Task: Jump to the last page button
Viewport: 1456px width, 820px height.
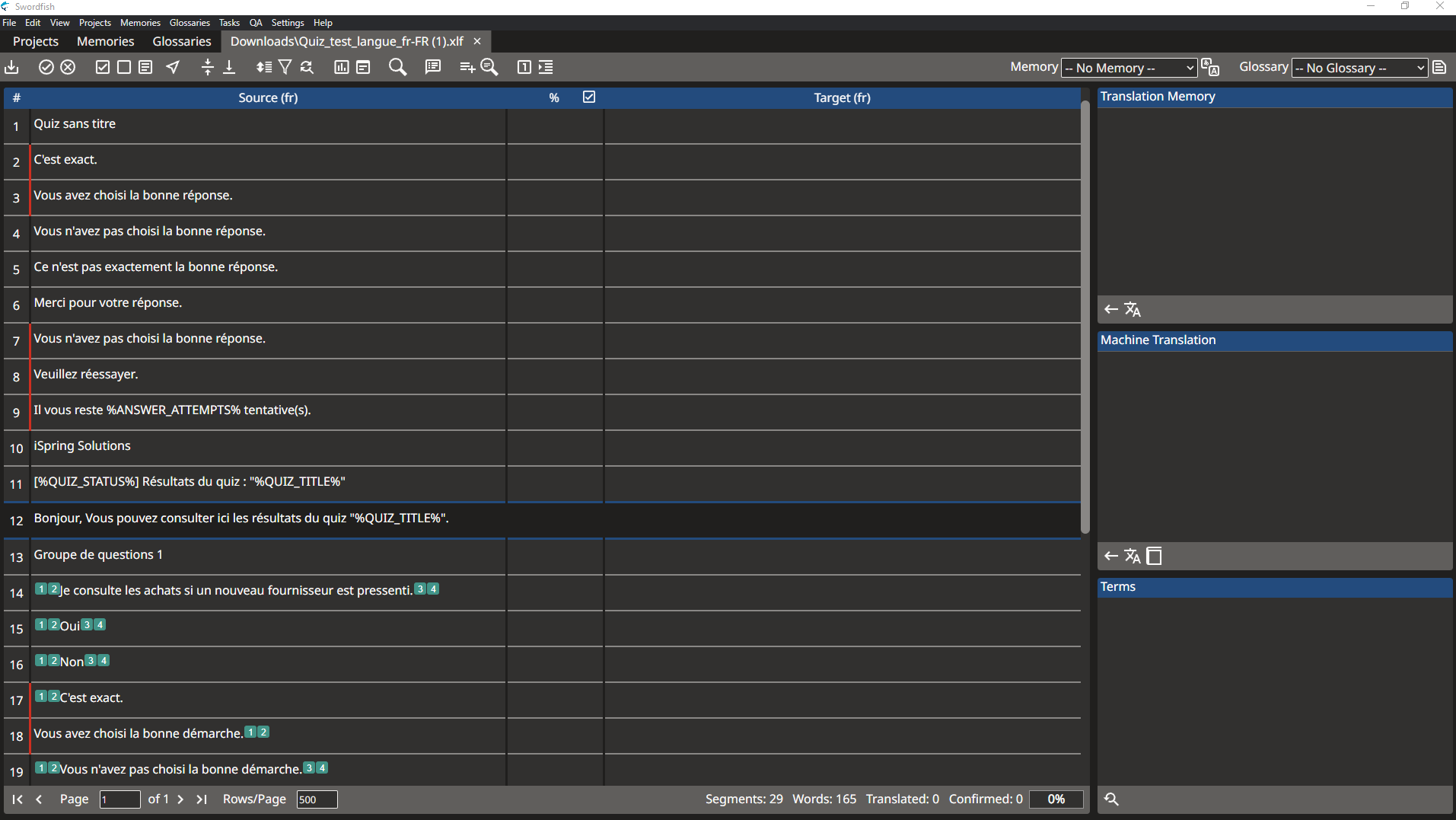Action: coord(202,799)
